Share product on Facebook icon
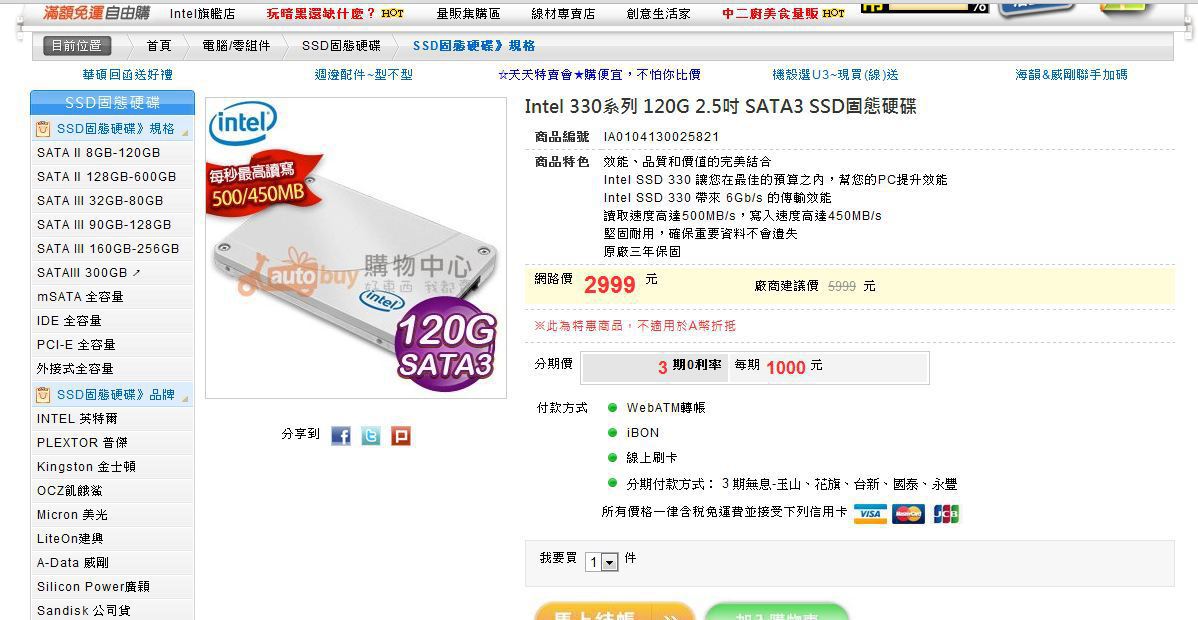Viewport: 1198px width, 620px height. (x=341, y=436)
